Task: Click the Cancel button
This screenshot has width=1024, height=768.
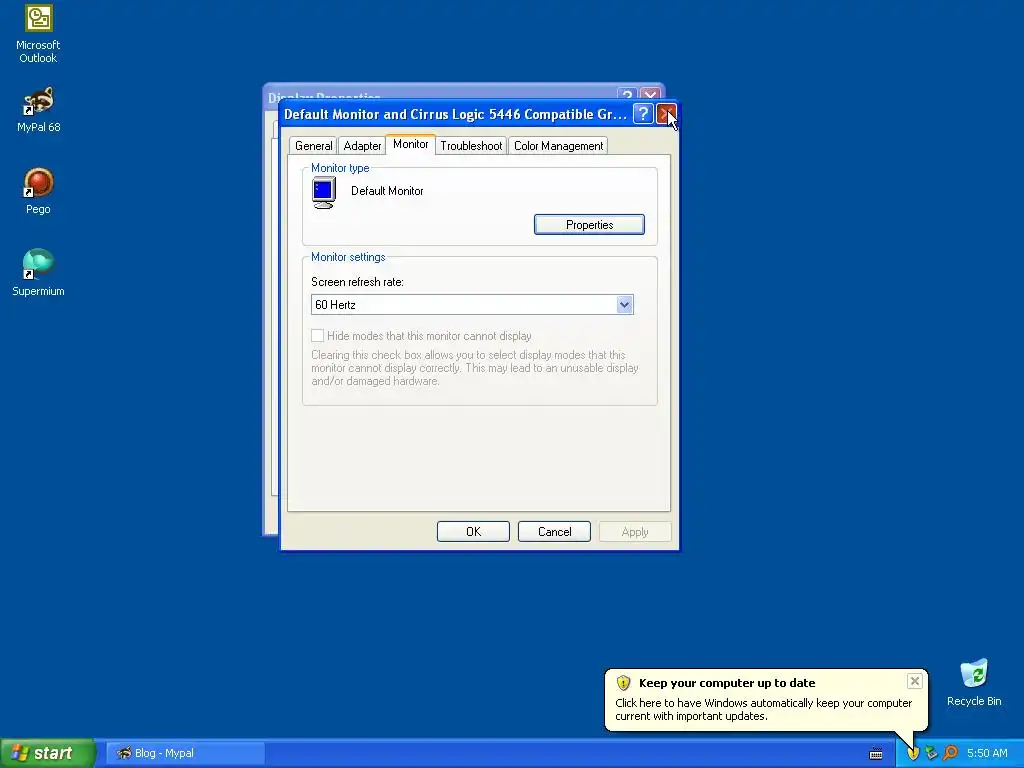Action: 554,532
